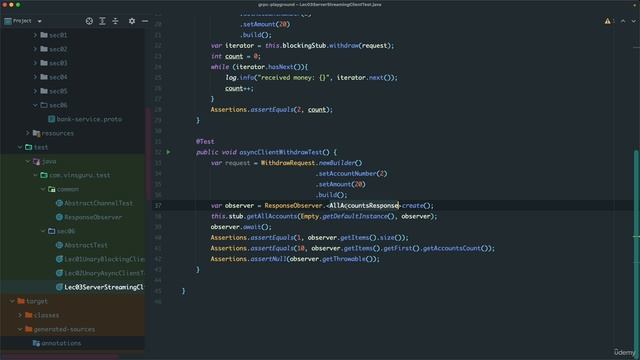This screenshot has width=640, height=360.
Task: Click the Collapse All icon in Project toolbar
Action: click(x=116, y=21)
